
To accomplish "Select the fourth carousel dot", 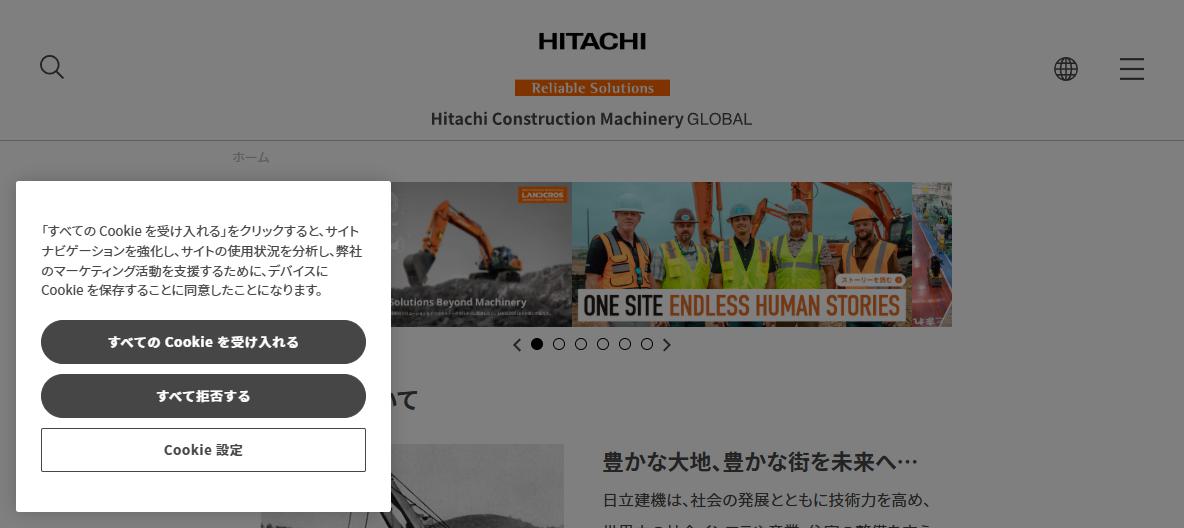I will click(x=603, y=344).
